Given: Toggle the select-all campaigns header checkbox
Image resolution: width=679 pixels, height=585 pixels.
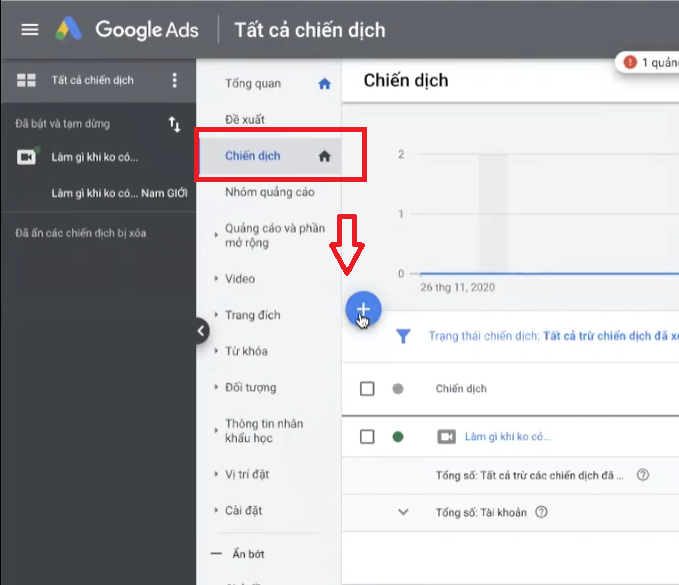Looking at the screenshot, I should [367, 389].
